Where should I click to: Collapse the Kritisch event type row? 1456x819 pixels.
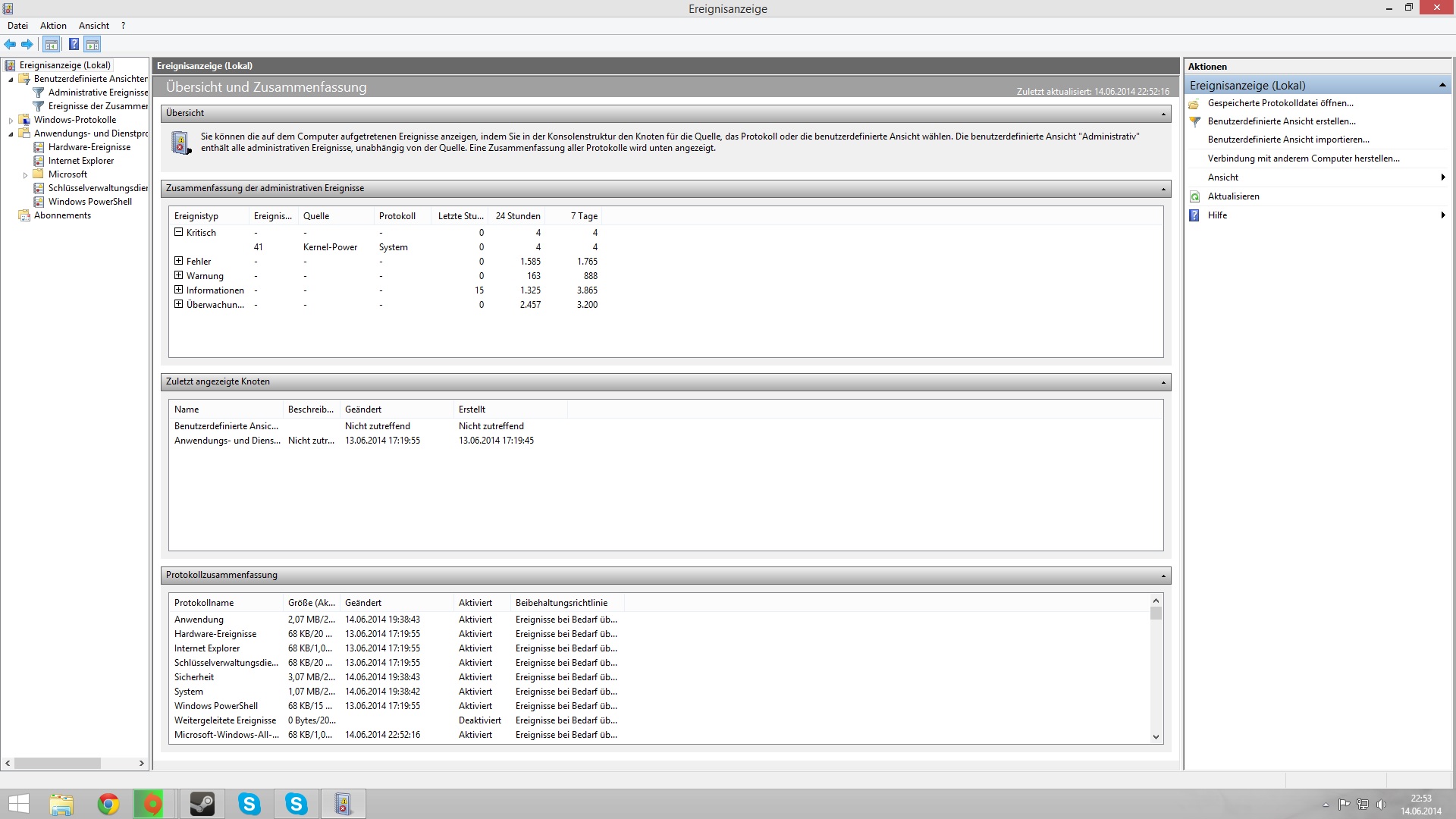click(179, 233)
